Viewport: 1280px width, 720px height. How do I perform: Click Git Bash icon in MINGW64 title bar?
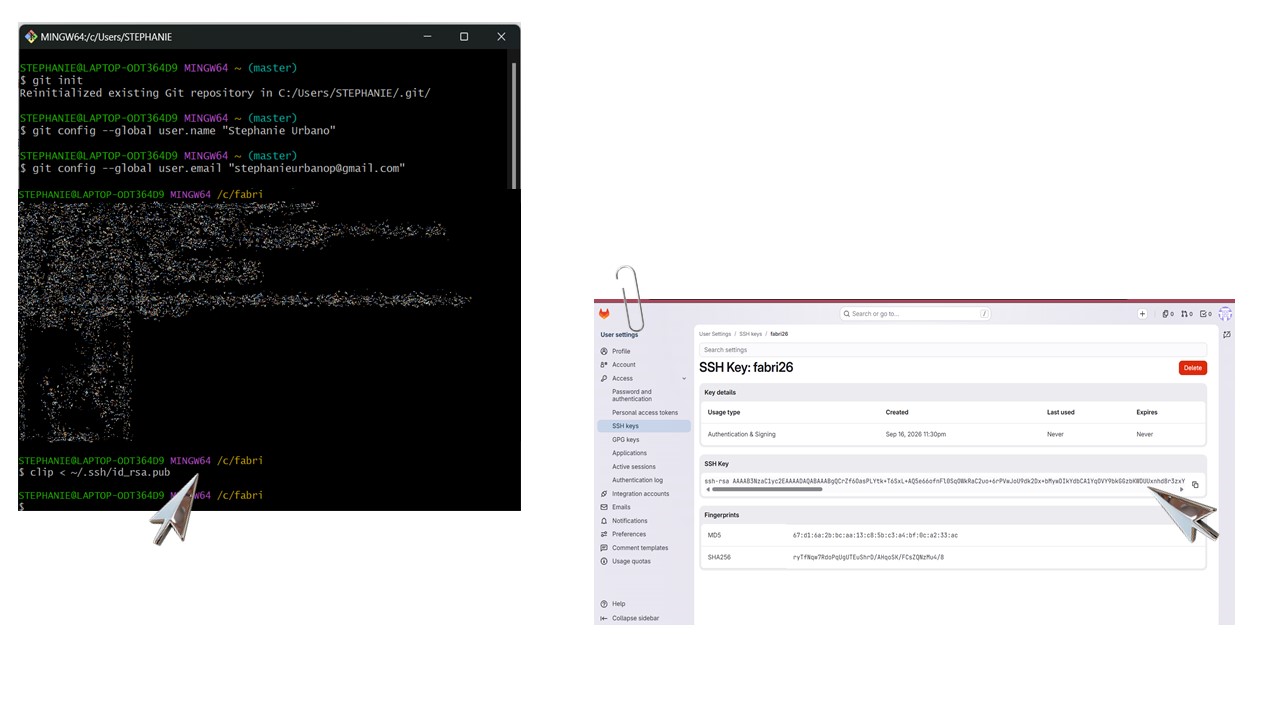coord(31,36)
